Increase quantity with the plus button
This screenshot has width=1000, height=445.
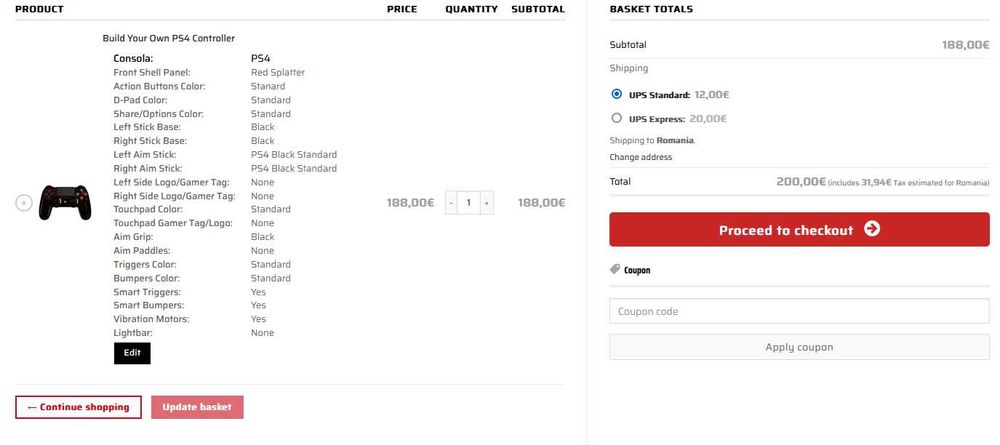point(487,203)
